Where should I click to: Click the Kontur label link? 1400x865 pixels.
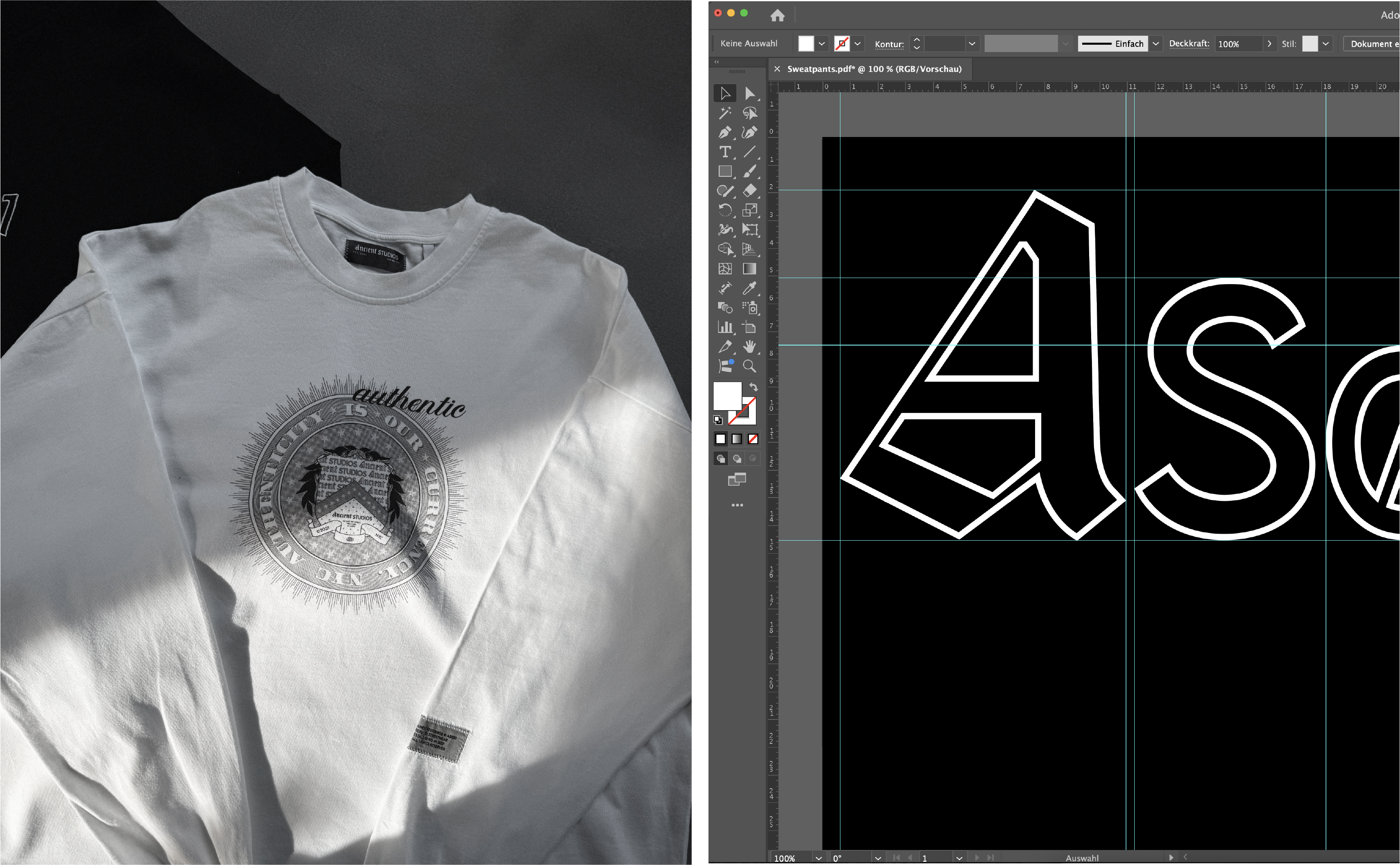(x=889, y=44)
